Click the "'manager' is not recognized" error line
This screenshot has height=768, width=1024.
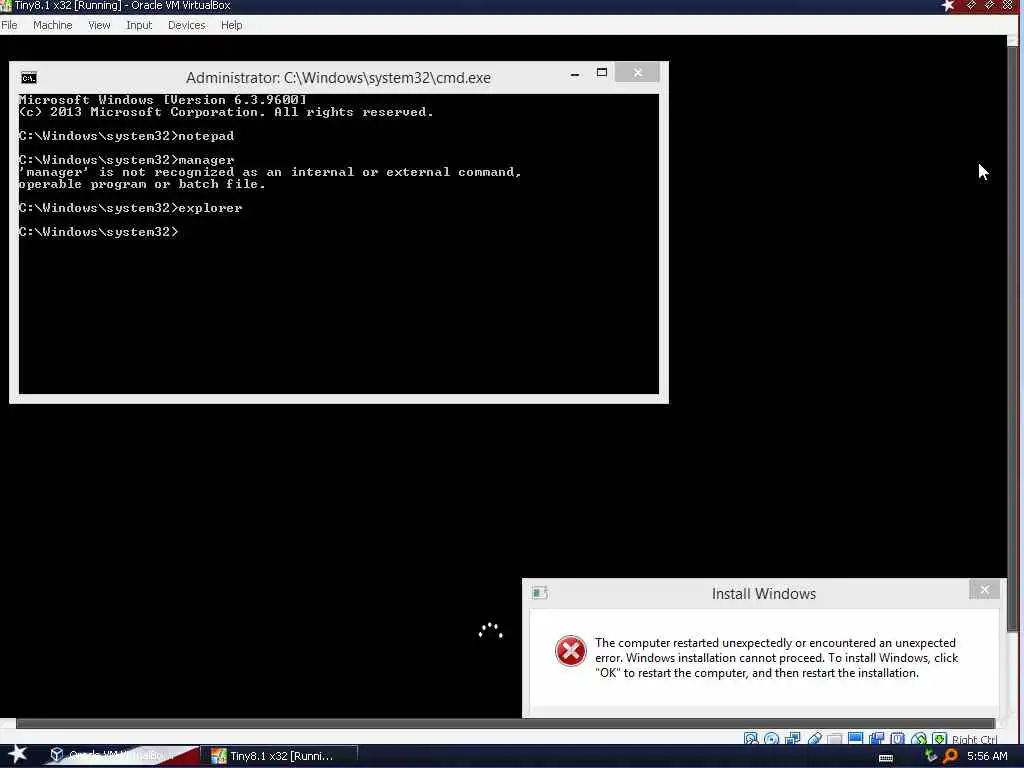[x=270, y=172]
